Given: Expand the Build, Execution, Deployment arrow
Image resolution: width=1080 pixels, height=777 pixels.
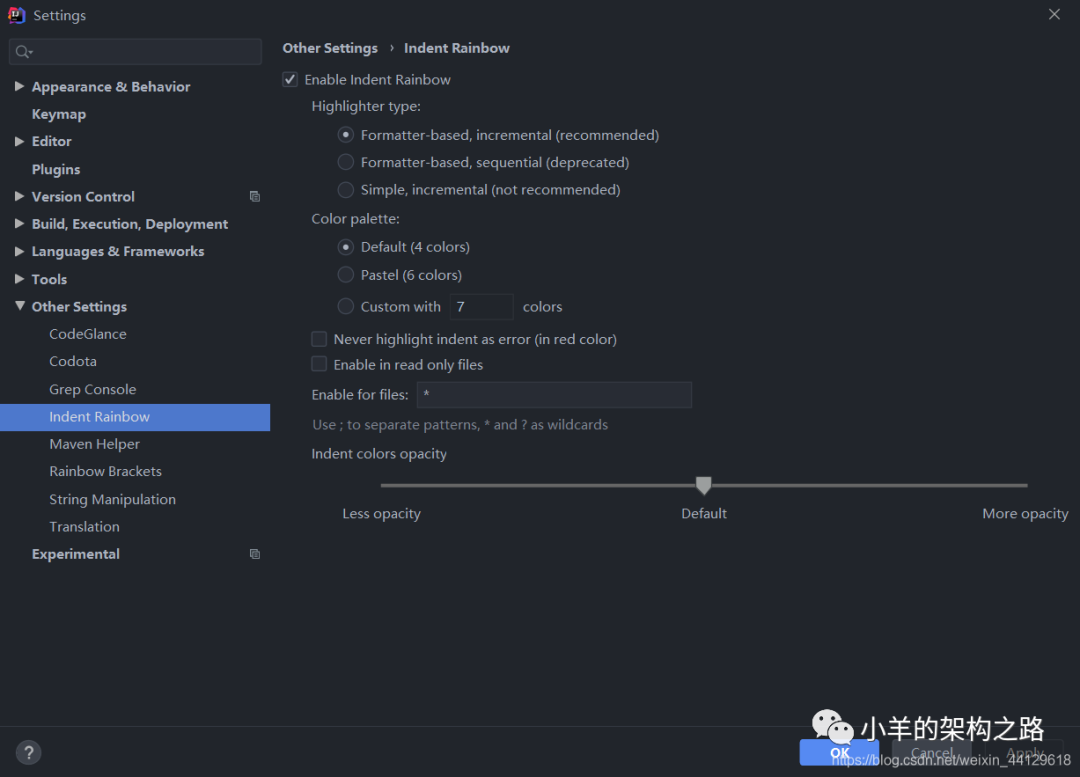Looking at the screenshot, I should (19, 224).
